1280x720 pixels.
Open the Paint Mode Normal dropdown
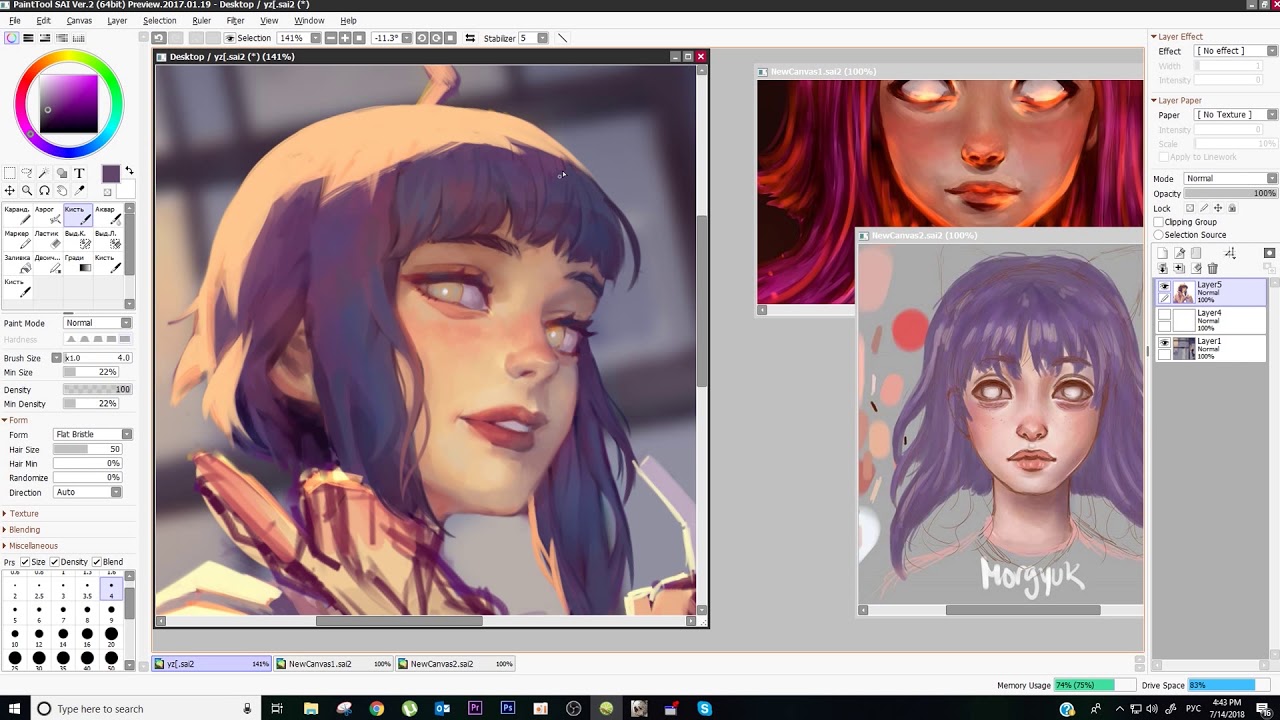point(97,323)
